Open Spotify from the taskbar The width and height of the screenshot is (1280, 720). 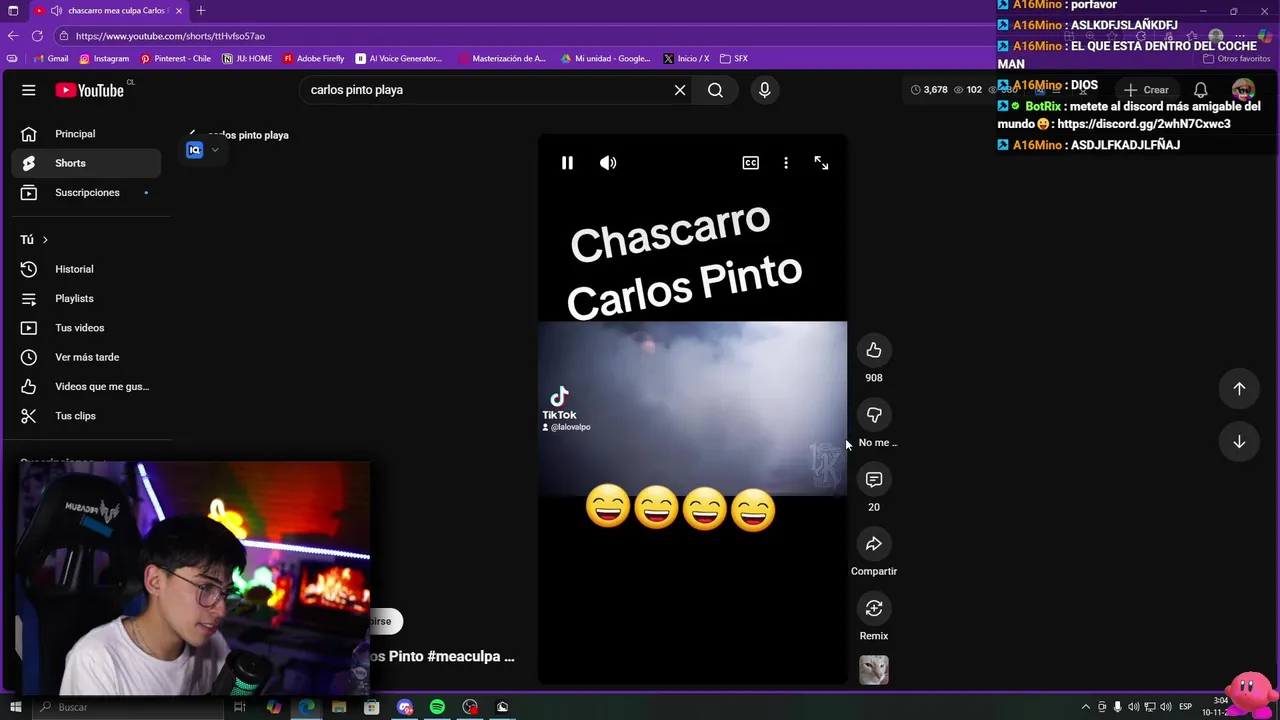(437, 707)
